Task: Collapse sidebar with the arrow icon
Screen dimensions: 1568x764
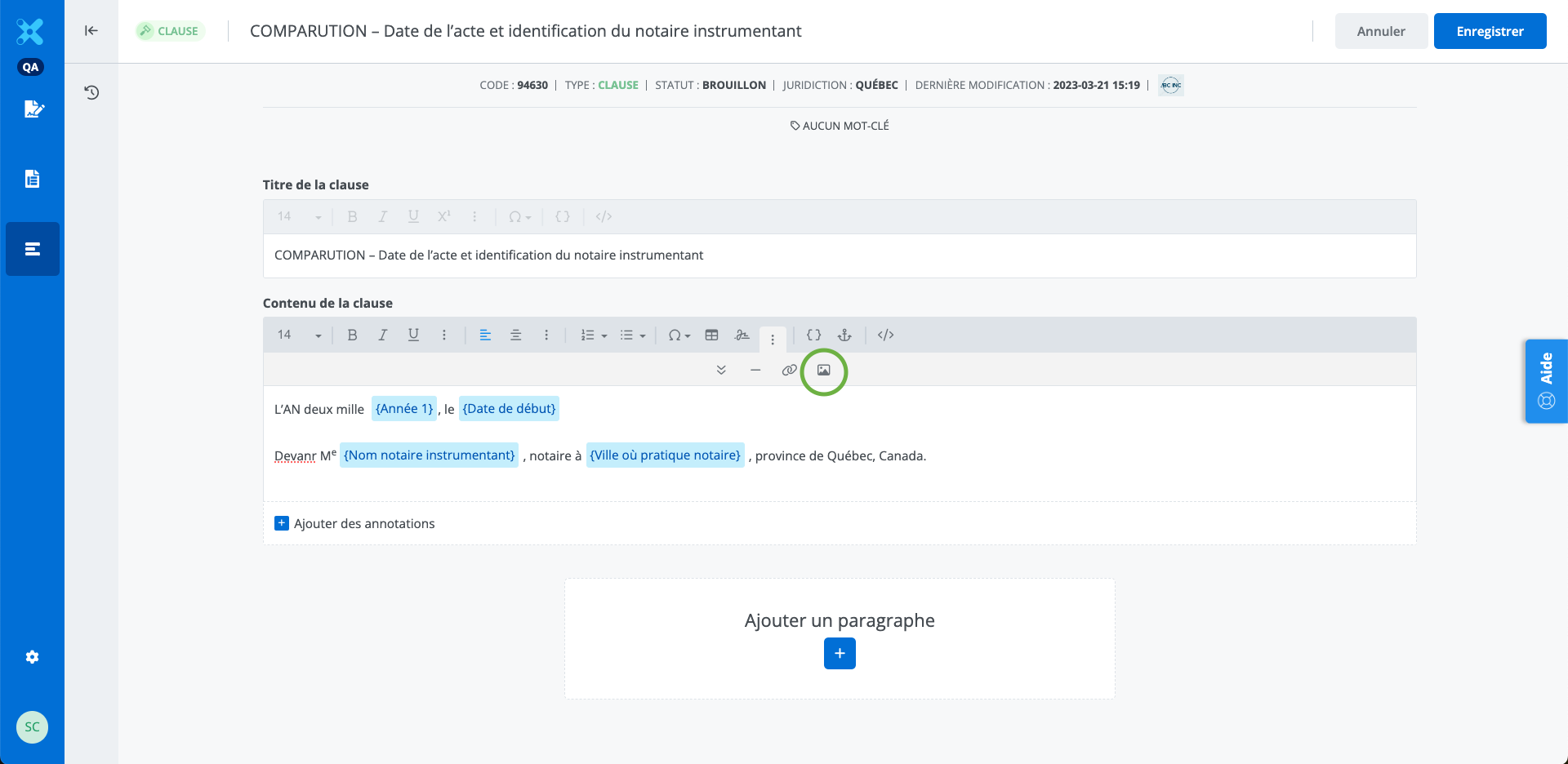Action: tap(91, 31)
